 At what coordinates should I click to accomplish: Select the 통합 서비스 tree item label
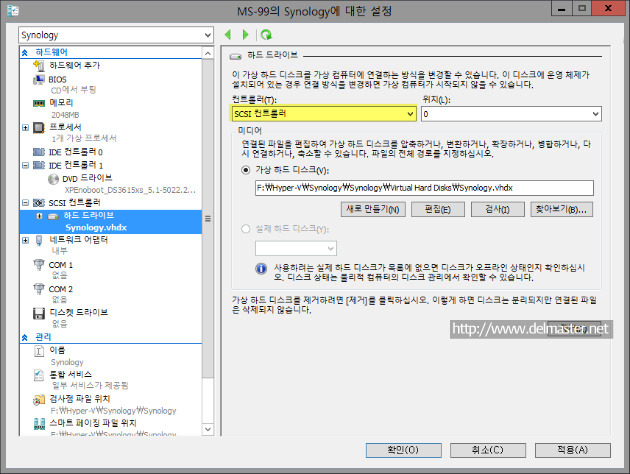click(70, 374)
